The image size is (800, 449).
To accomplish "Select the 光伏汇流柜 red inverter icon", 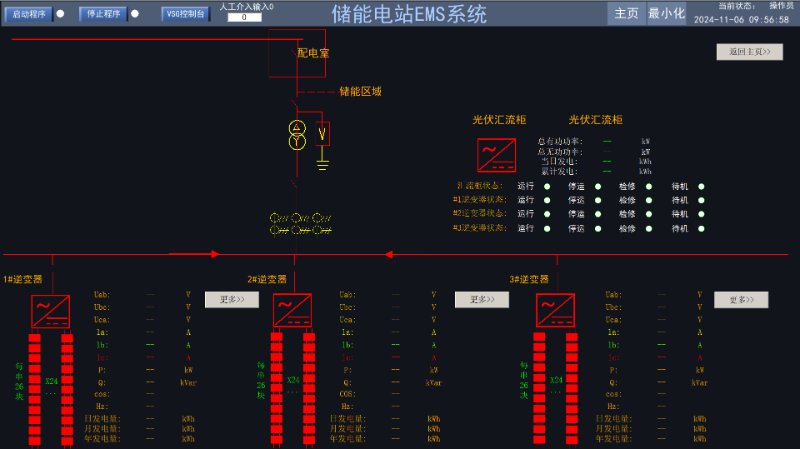I will (496, 155).
